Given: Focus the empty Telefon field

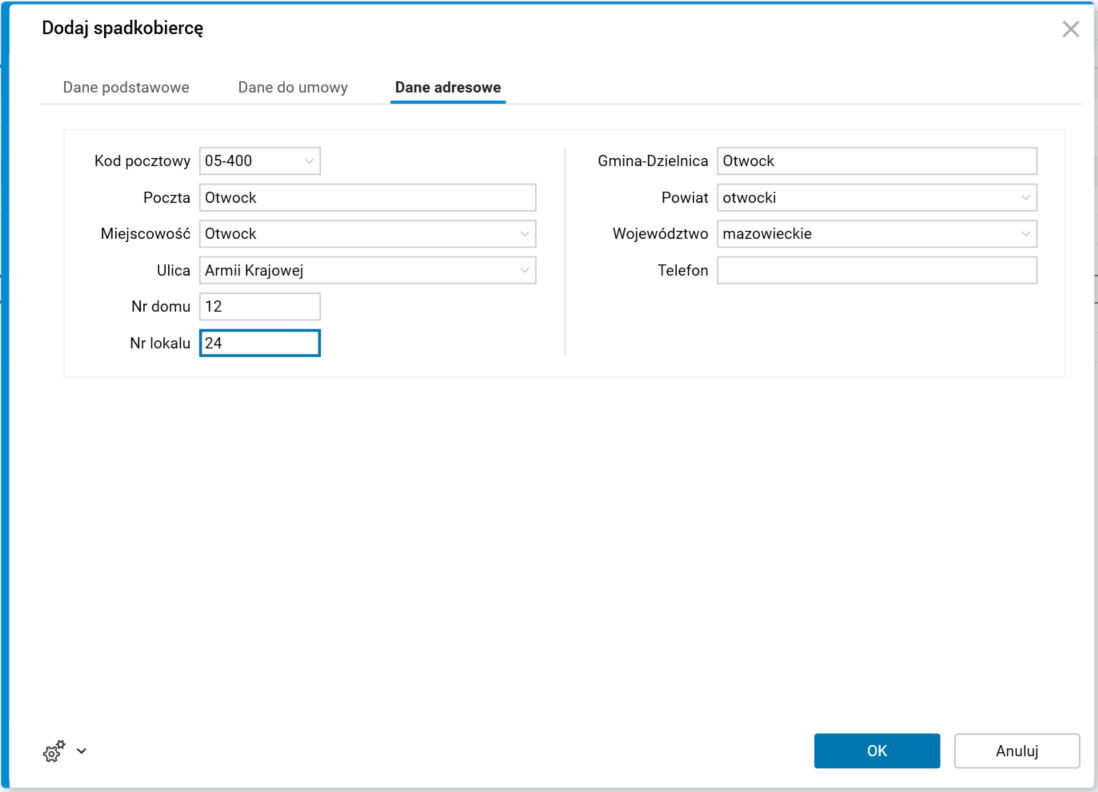Looking at the screenshot, I should (876, 270).
